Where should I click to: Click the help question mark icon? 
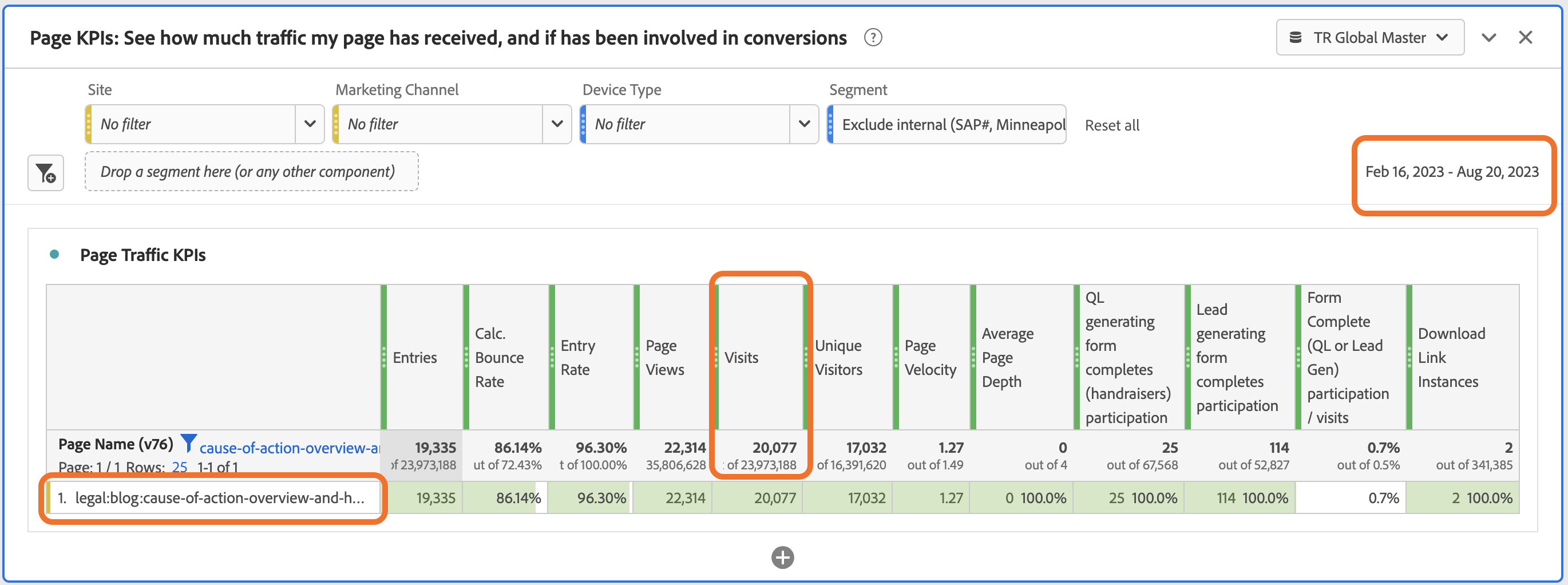[x=873, y=38]
